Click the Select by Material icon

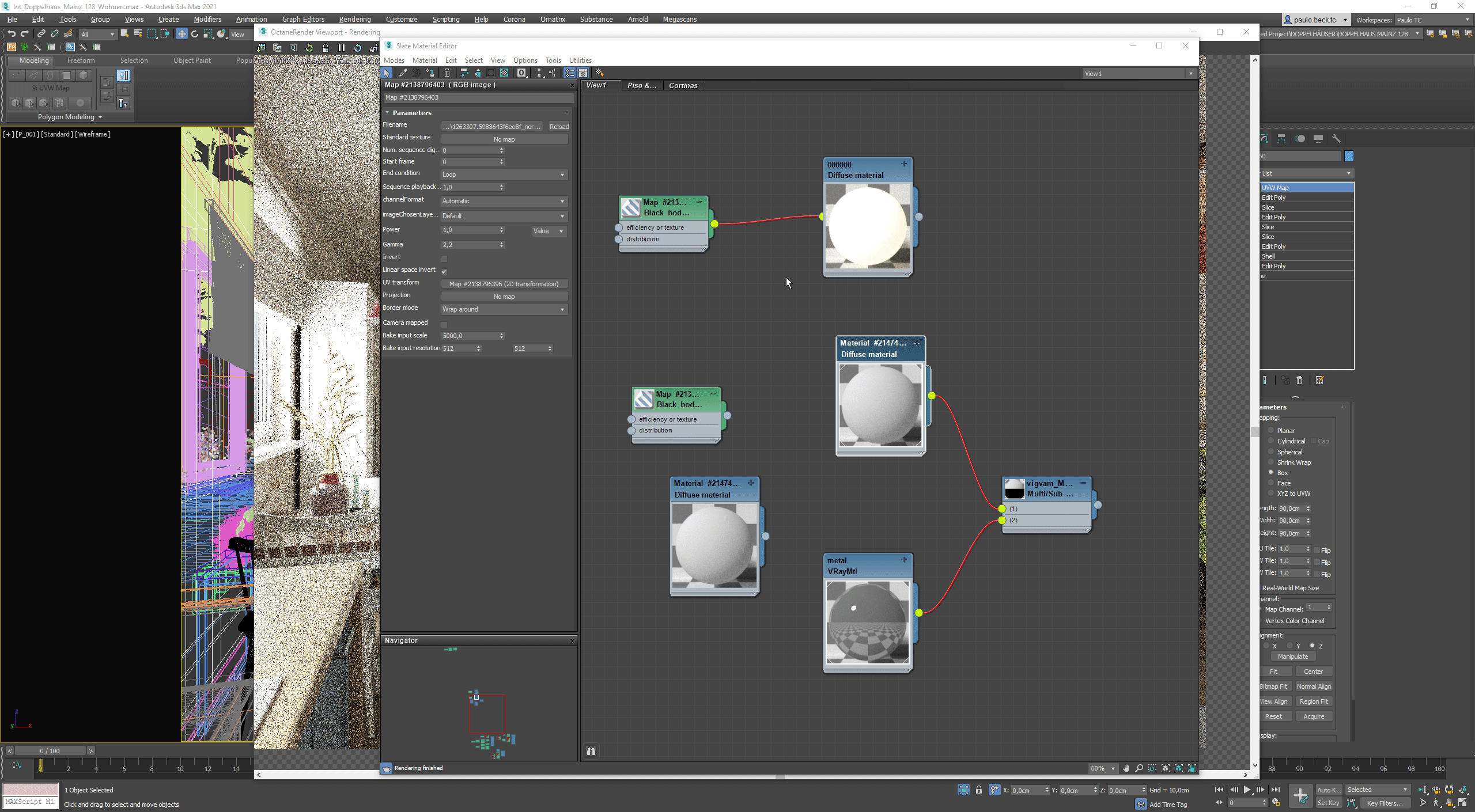click(x=599, y=73)
